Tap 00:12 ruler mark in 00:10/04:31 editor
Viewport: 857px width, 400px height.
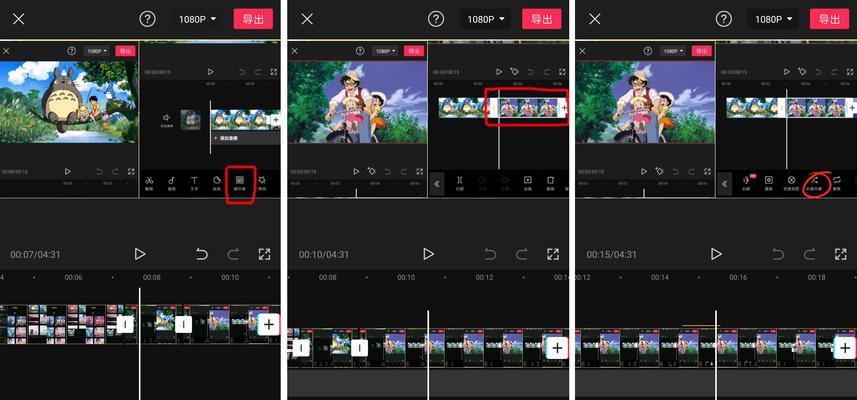pos(484,278)
